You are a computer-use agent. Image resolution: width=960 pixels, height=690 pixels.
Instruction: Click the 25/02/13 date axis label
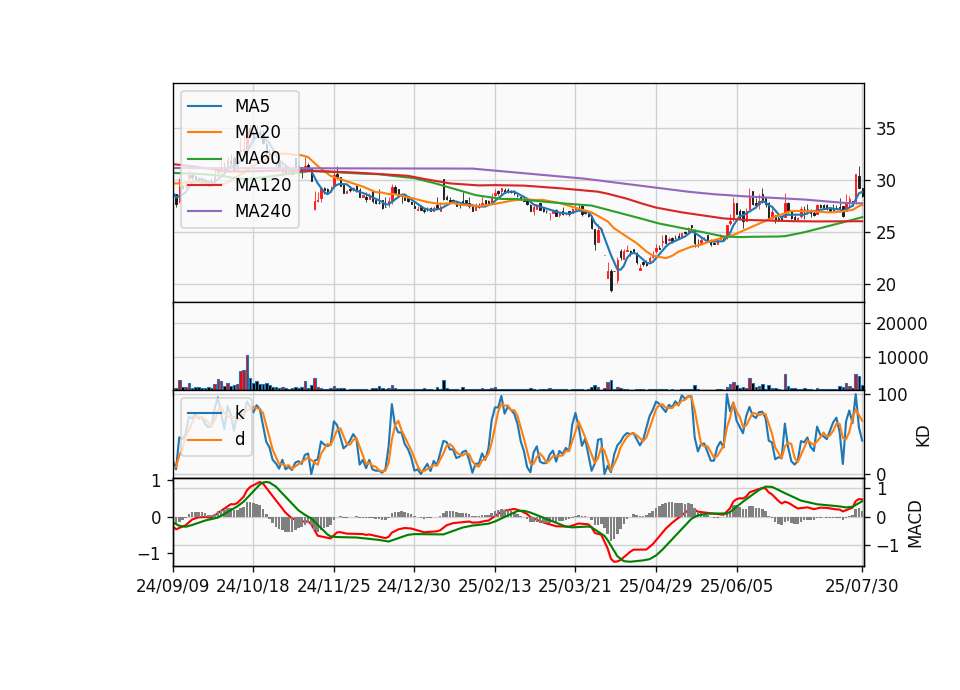click(x=495, y=586)
